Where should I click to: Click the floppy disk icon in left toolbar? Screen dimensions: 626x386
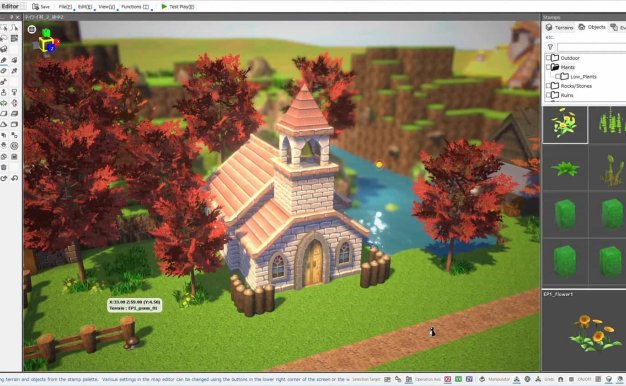tap(14, 156)
